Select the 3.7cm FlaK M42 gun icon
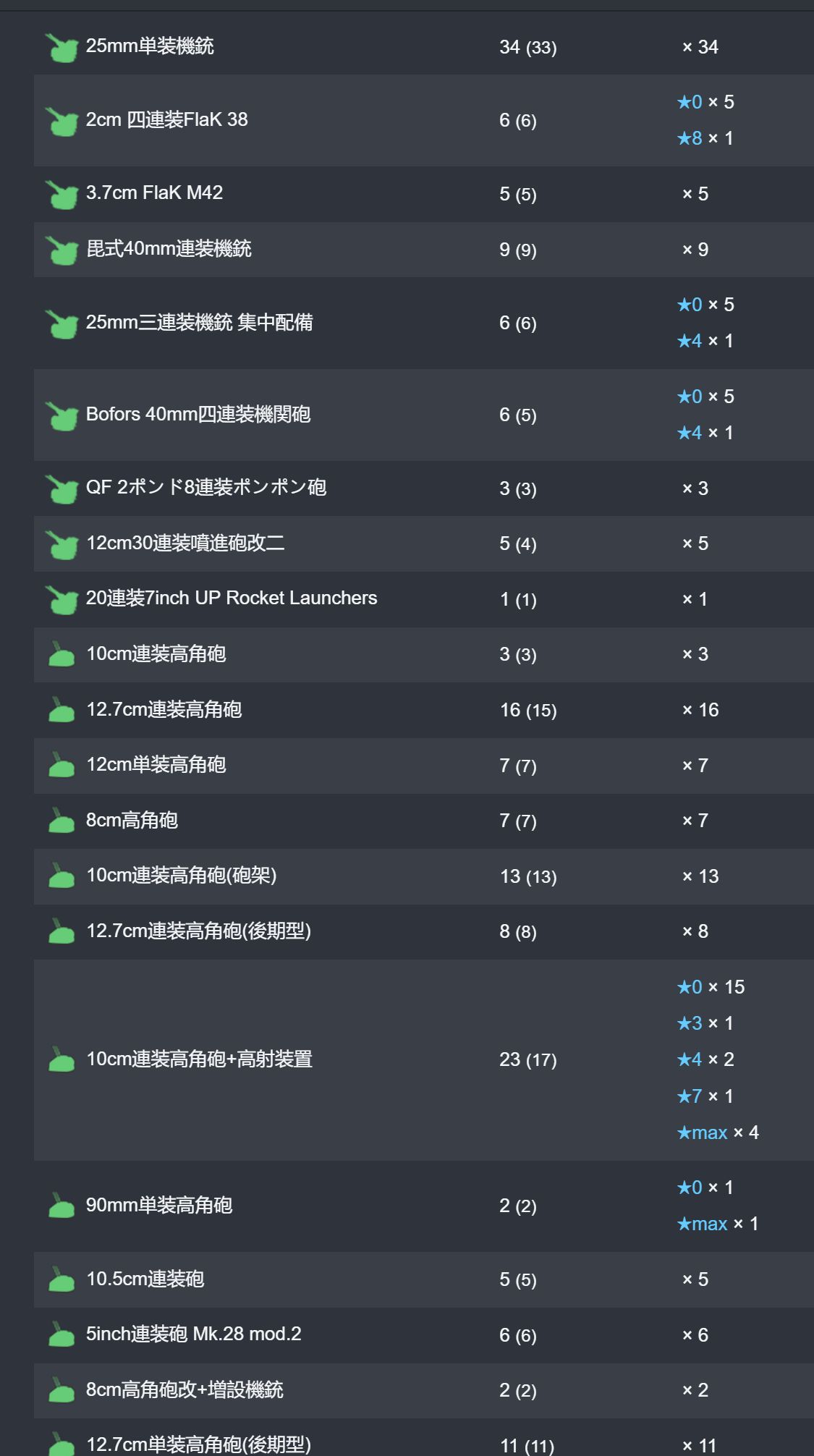The width and height of the screenshot is (814, 1456). tap(62, 194)
